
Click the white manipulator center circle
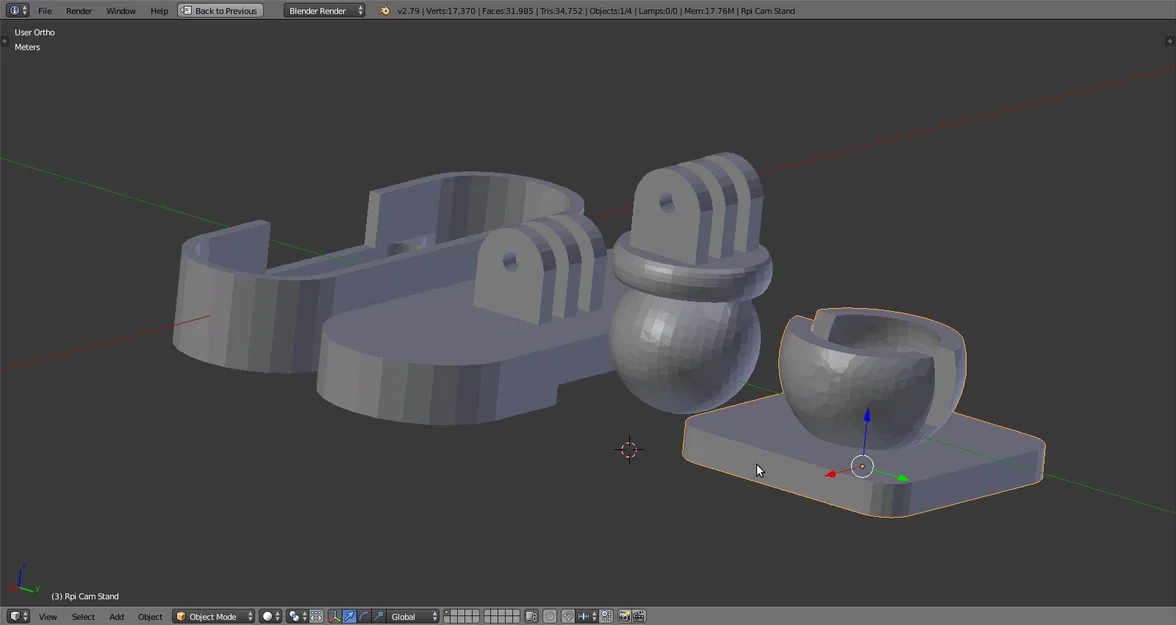[862, 466]
